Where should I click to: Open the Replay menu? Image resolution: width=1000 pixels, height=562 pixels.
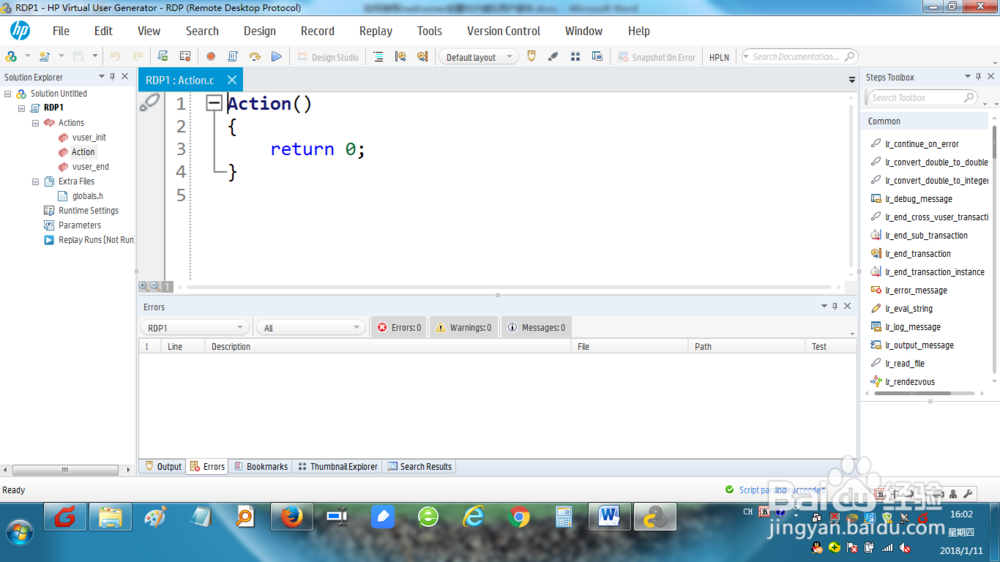pyautogui.click(x=376, y=31)
